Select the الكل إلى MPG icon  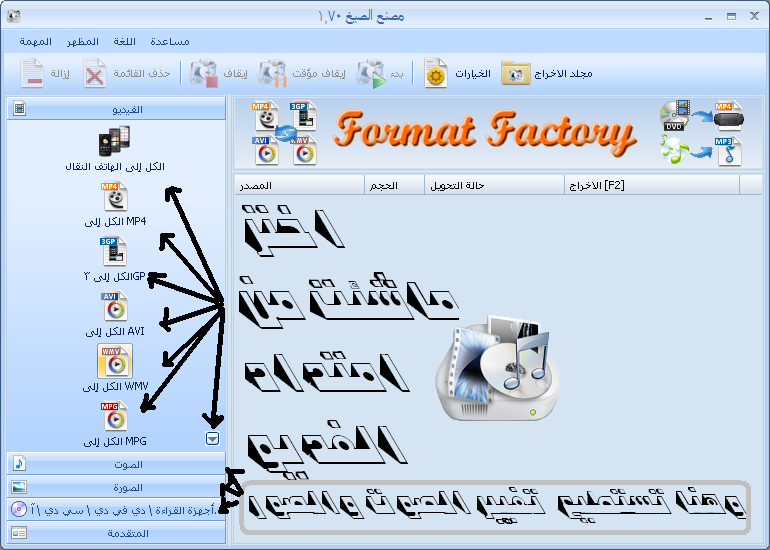click(114, 416)
